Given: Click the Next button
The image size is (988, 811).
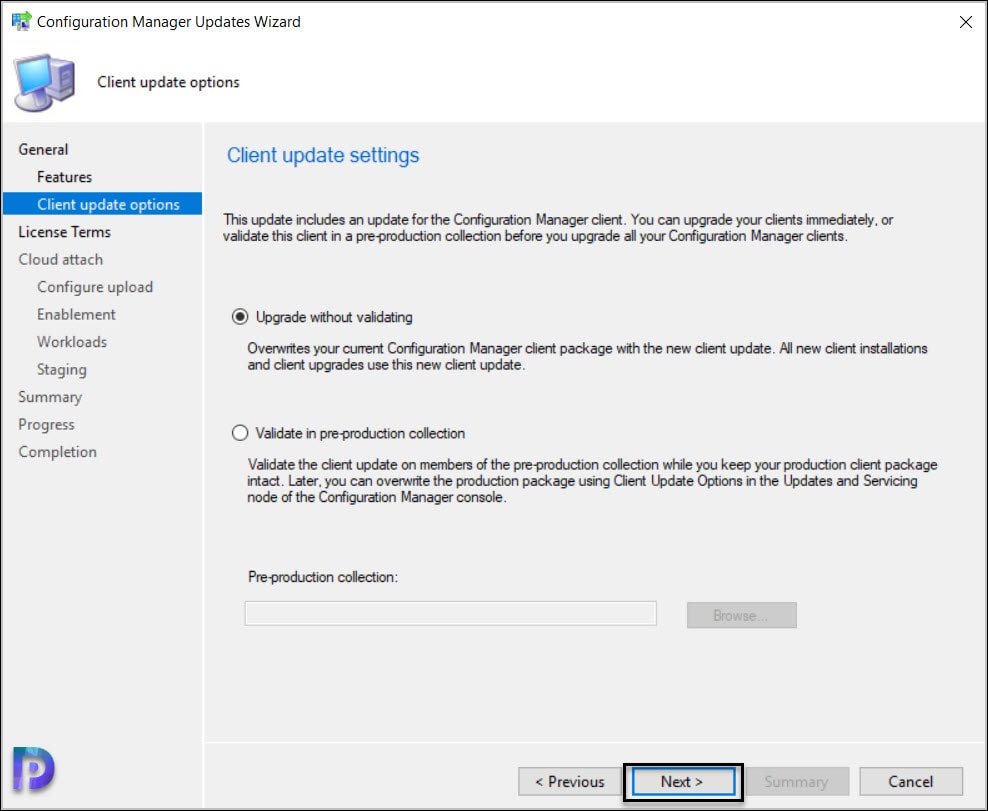Looking at the screenshot, I should [x=683, y=781].
